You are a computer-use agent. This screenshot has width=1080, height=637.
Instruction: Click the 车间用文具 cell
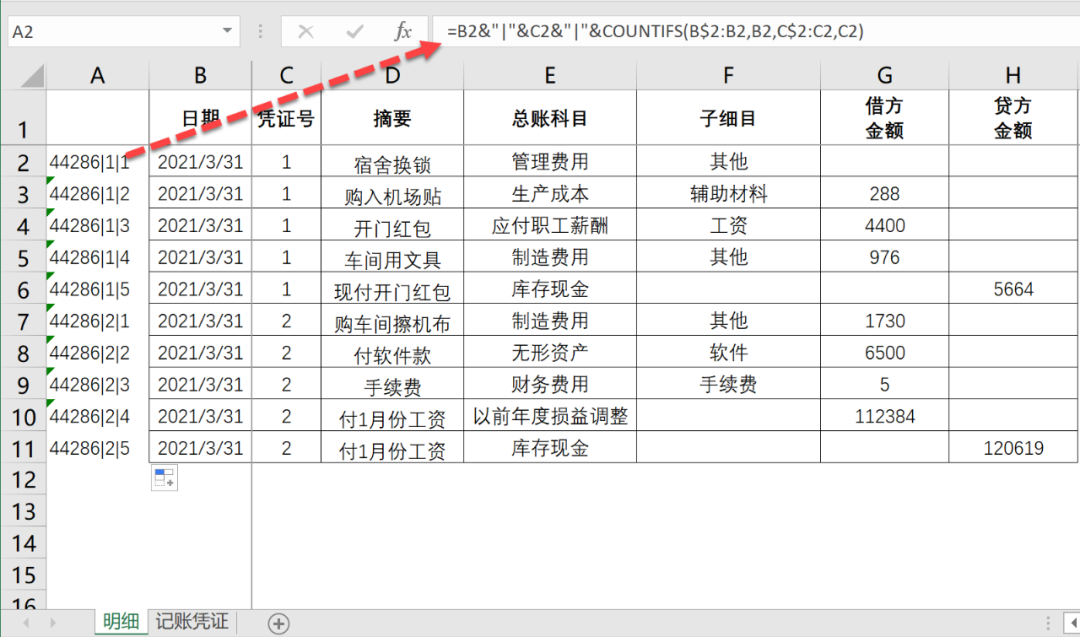(392, 258)
